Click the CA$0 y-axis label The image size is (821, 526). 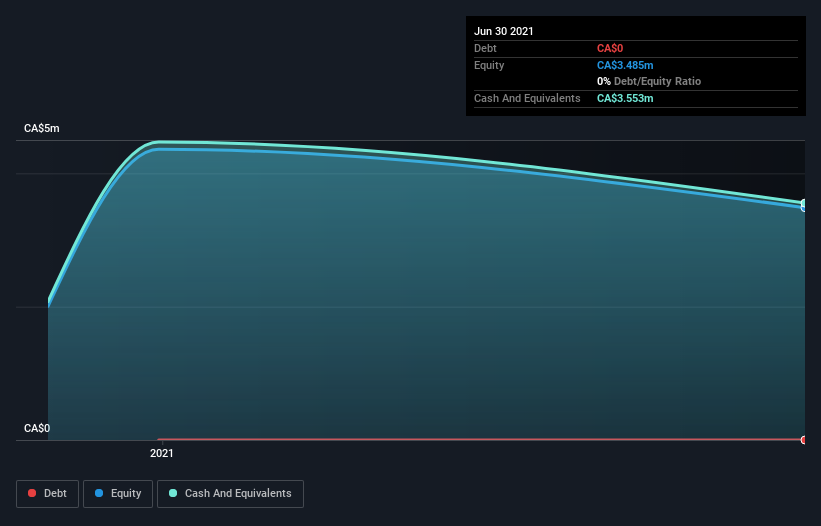(x=37, y=428)
